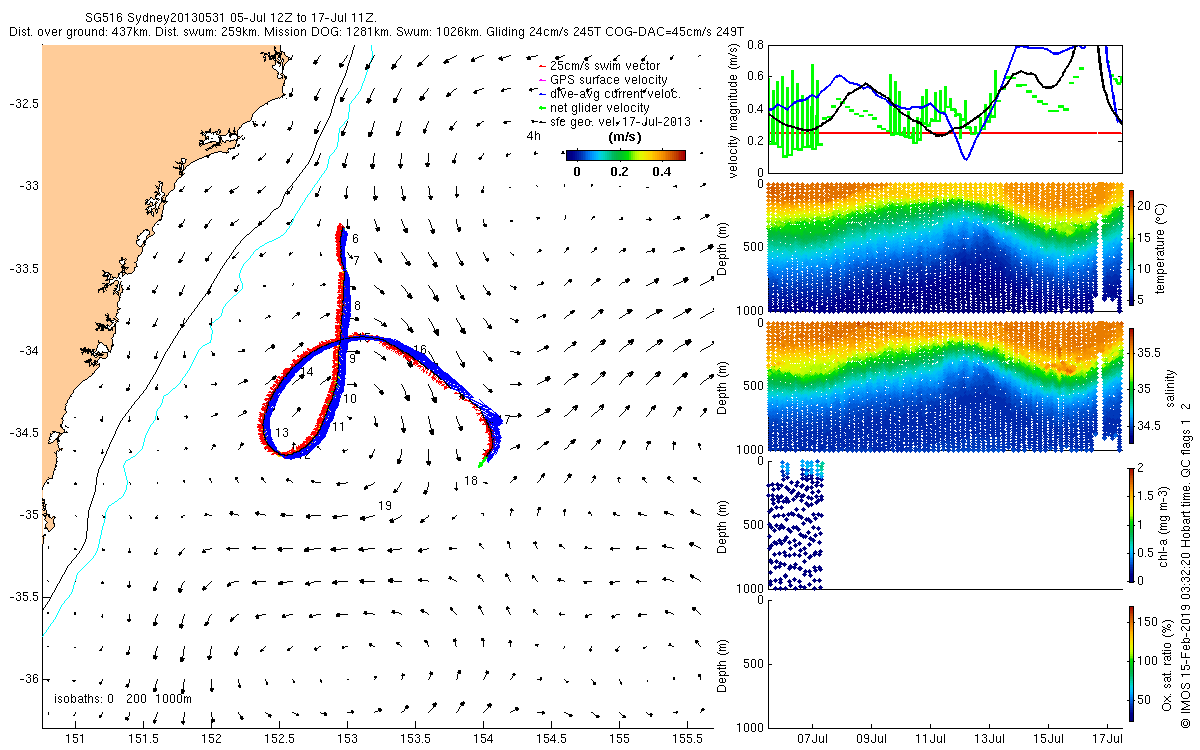This screenshot has height=750, width=1200.
Task: Click the '0.8' tick on the velocity magnitude axis
Action: [x=755, y=46]
